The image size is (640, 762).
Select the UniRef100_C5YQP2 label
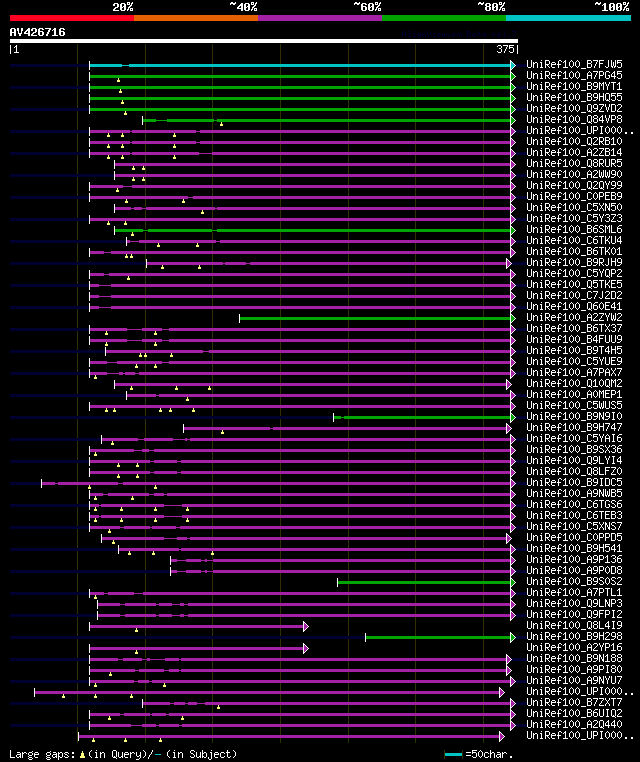point(574,273)
